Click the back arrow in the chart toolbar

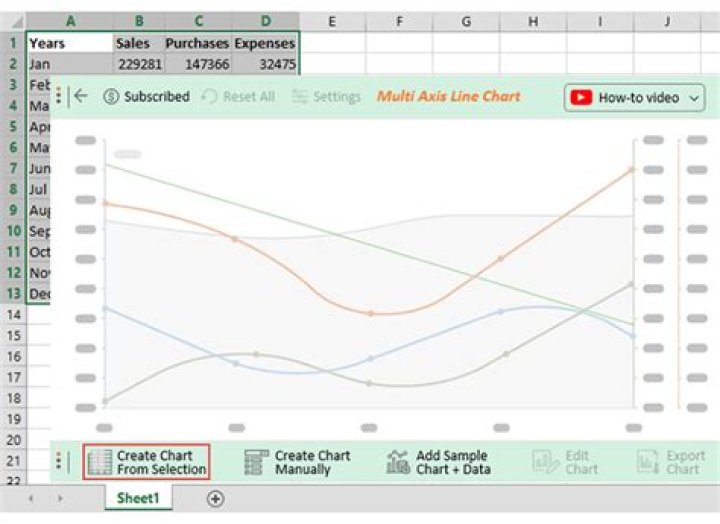[81, 96]
